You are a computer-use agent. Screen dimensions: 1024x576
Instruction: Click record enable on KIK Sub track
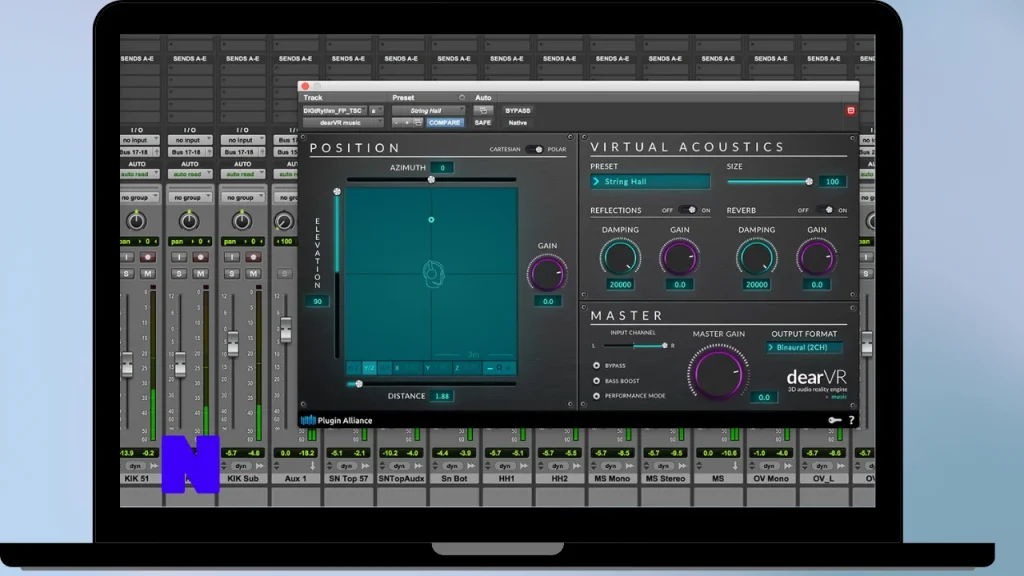tap(253, 257)
